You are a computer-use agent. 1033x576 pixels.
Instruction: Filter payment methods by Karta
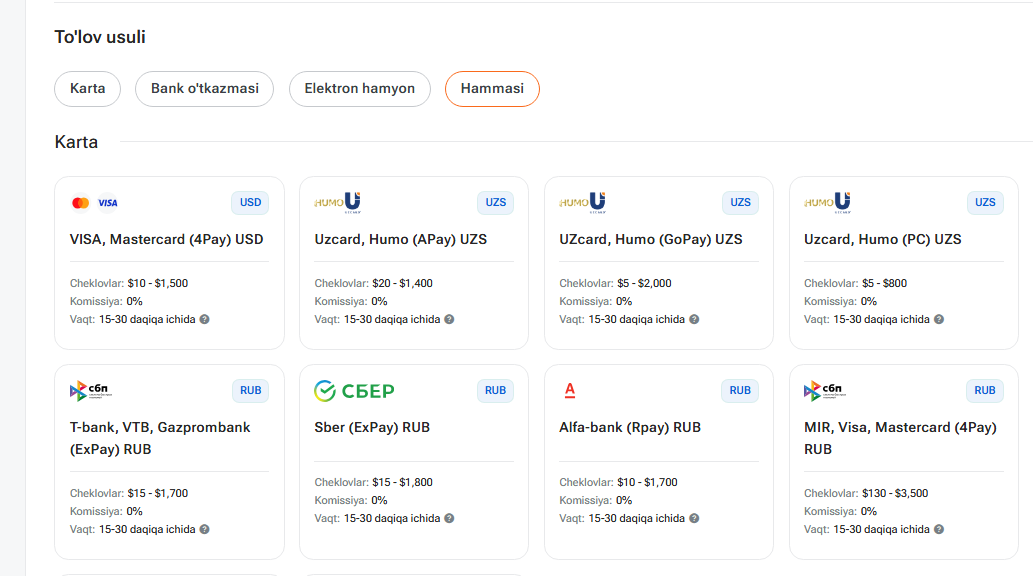[x=88, y=89]
